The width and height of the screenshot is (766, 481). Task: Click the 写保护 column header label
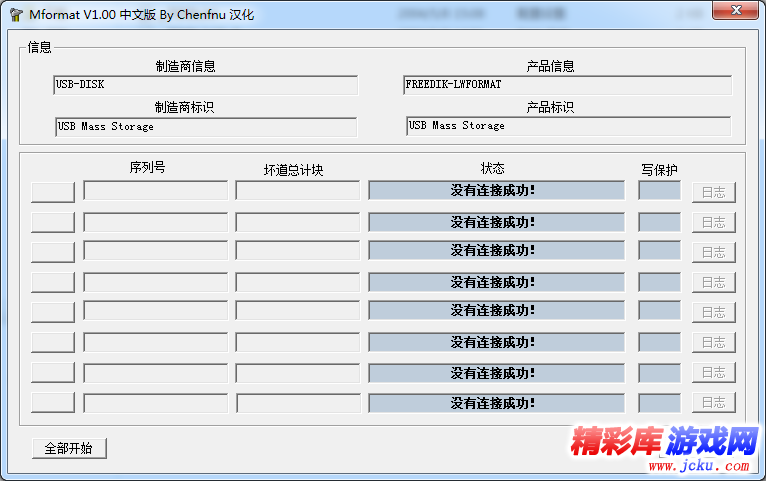(660, 170)
